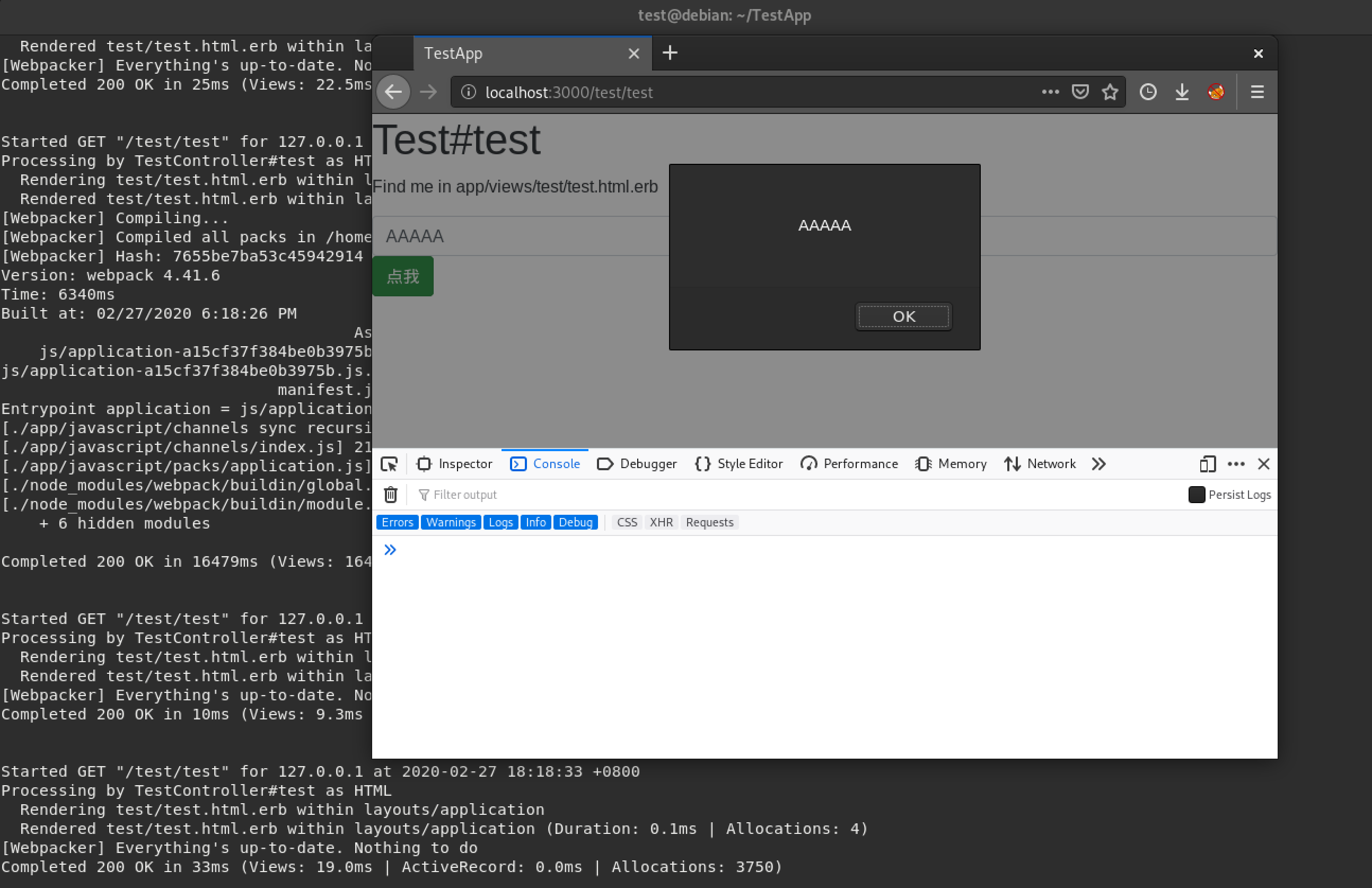Click the responsive design mode icon

pyautogui.click(x=1207, y=464)
